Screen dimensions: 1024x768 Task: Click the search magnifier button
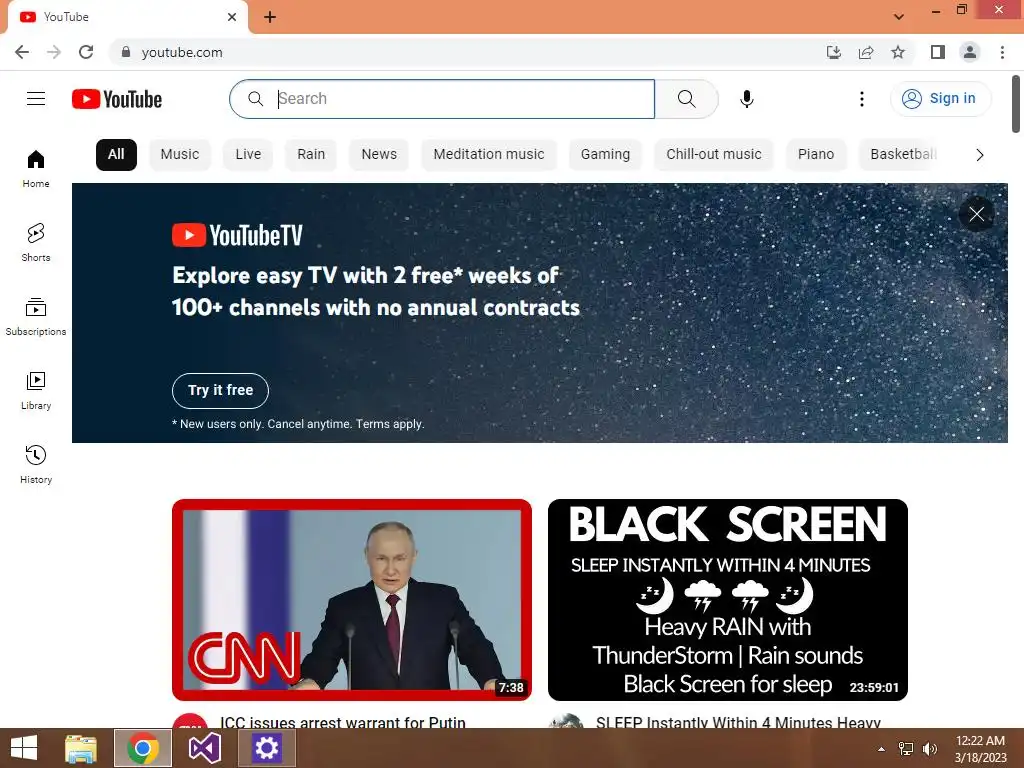click(686, 99)
